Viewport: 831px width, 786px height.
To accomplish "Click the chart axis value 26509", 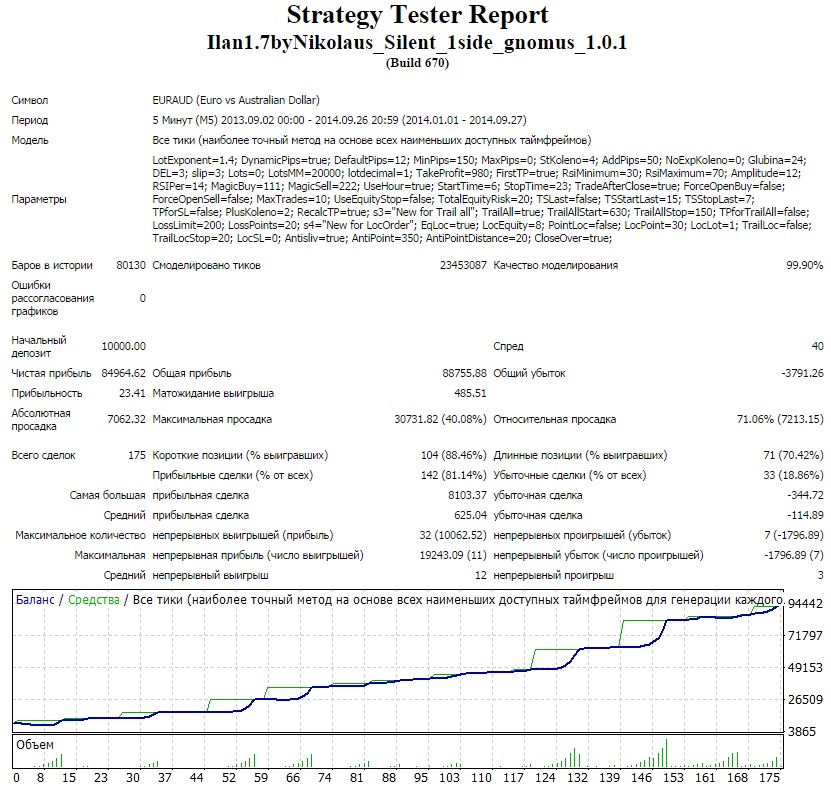I will click(806, 700).
